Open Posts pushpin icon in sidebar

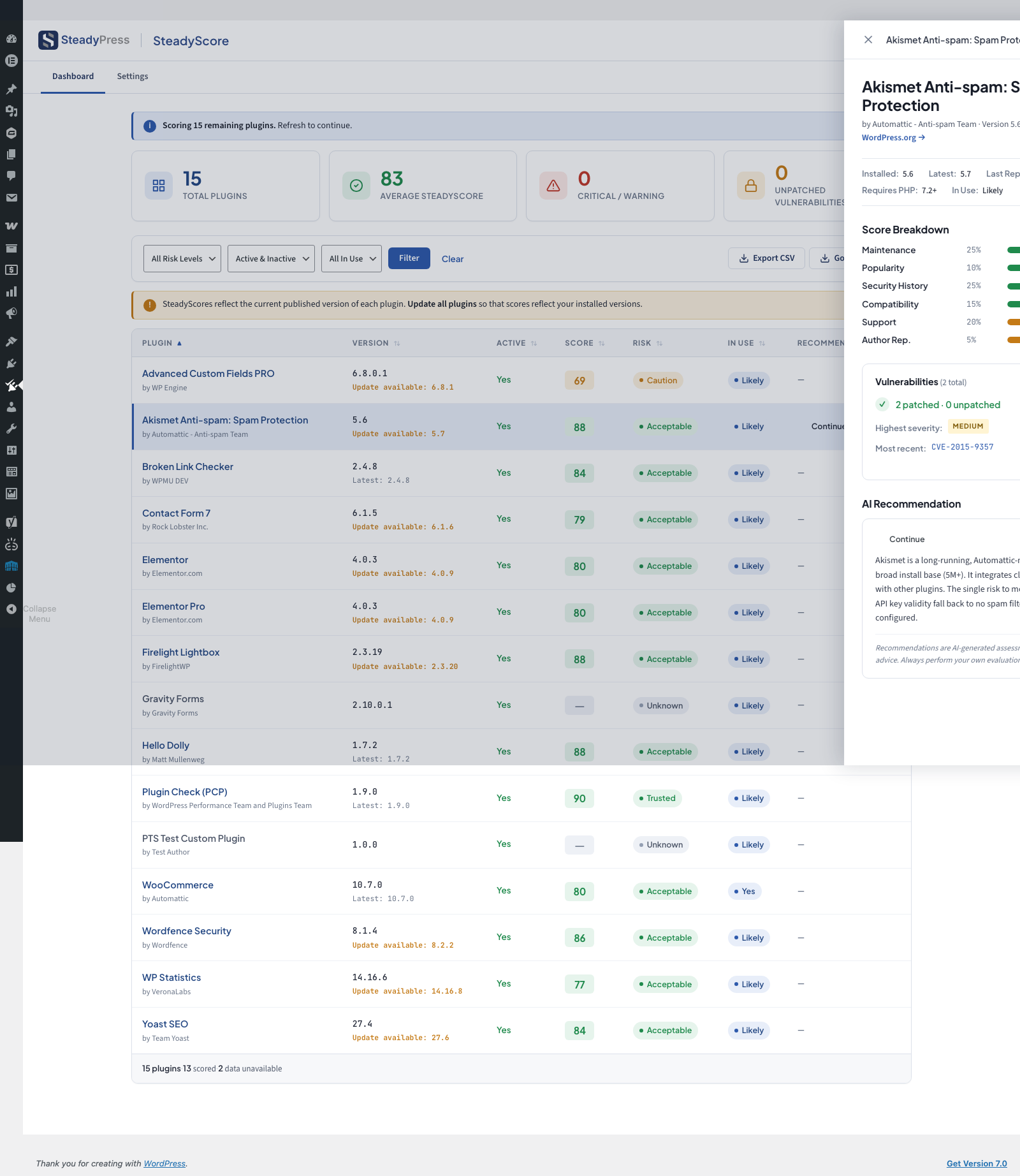pos(11,89)
